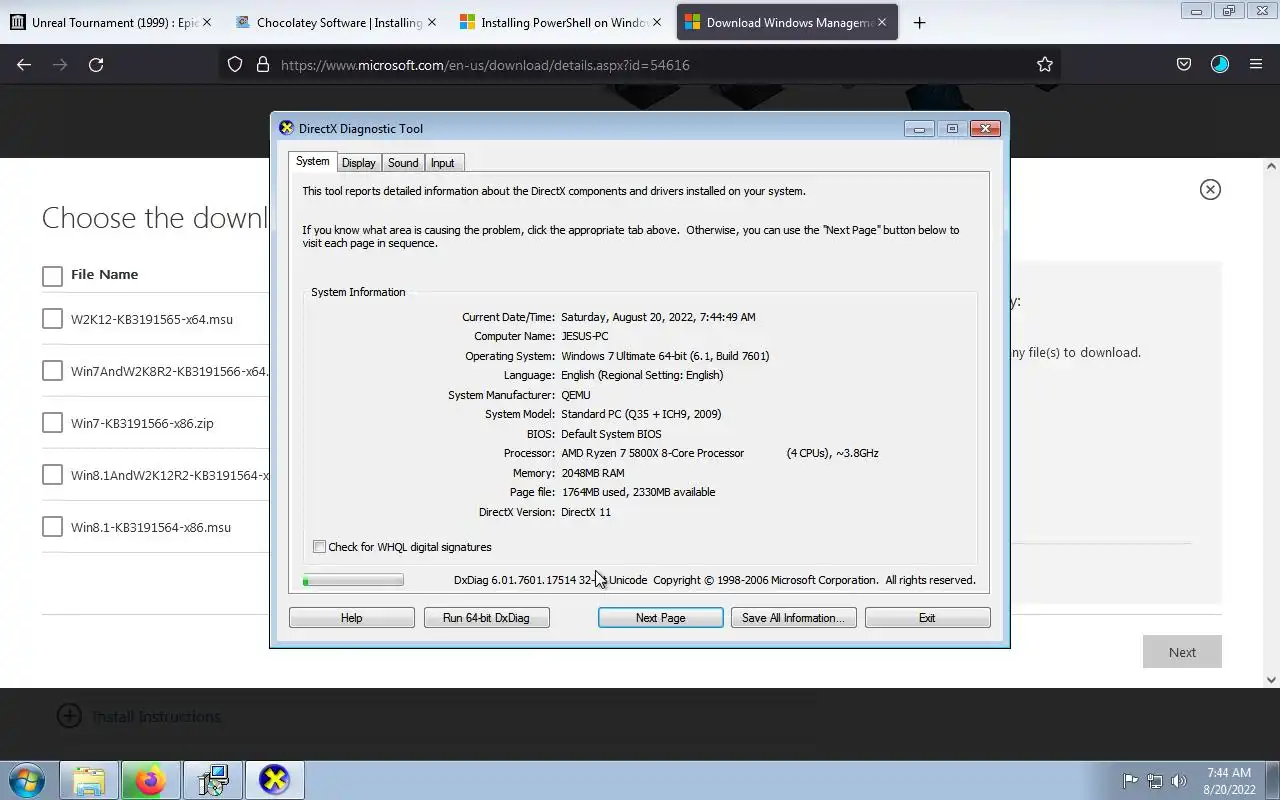This screenshot has width=1280, height=800.
Task: Click the Exit button in DxDiag
Action: click(927, 618)
